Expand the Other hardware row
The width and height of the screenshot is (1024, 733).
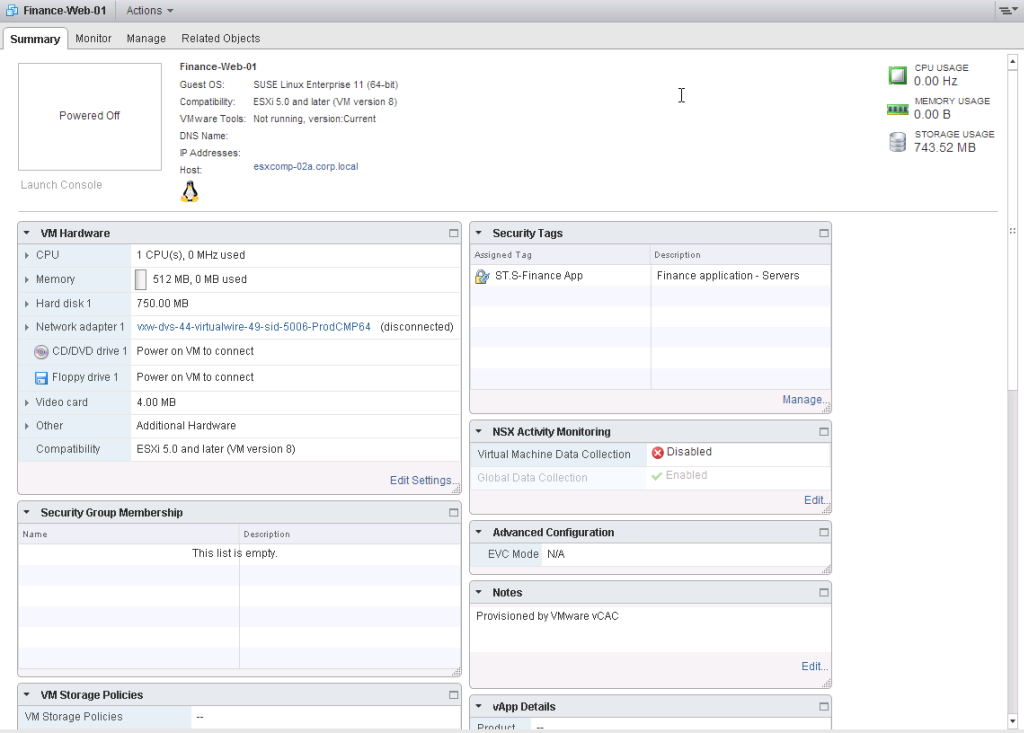27,426
